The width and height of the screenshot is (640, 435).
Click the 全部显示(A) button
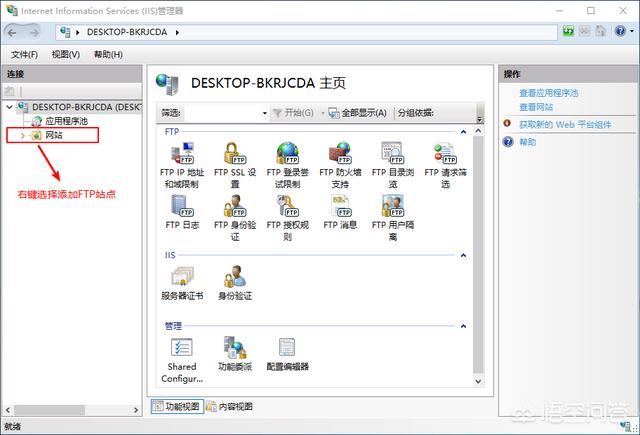tap(358, 113)
